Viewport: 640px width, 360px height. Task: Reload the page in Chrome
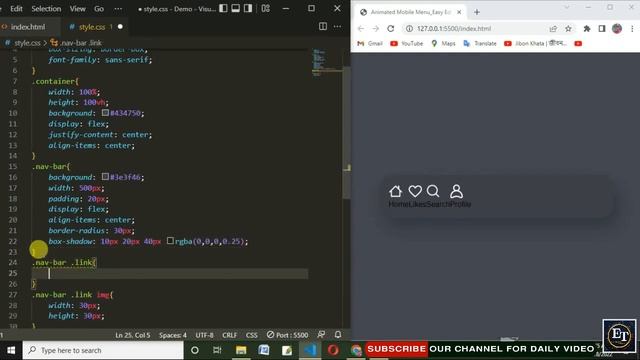click(x=391, y=29)
